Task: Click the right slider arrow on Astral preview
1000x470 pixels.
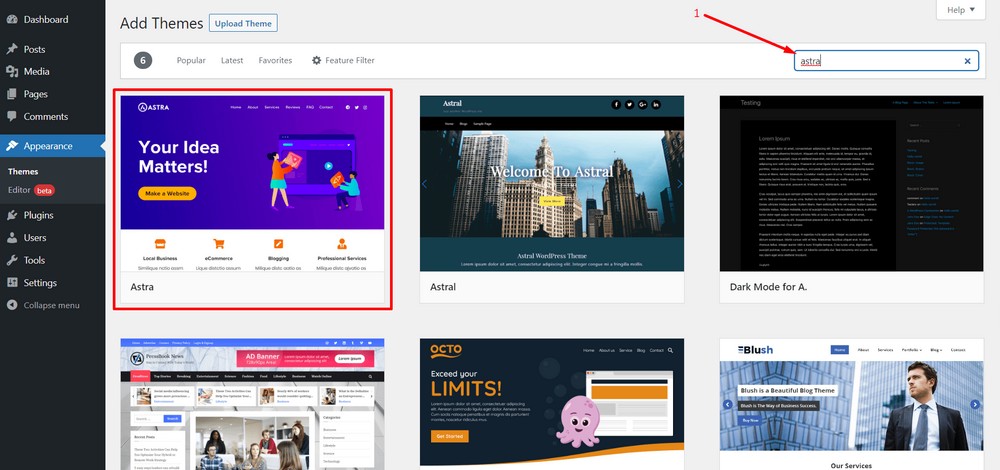Action: point(679,184)
